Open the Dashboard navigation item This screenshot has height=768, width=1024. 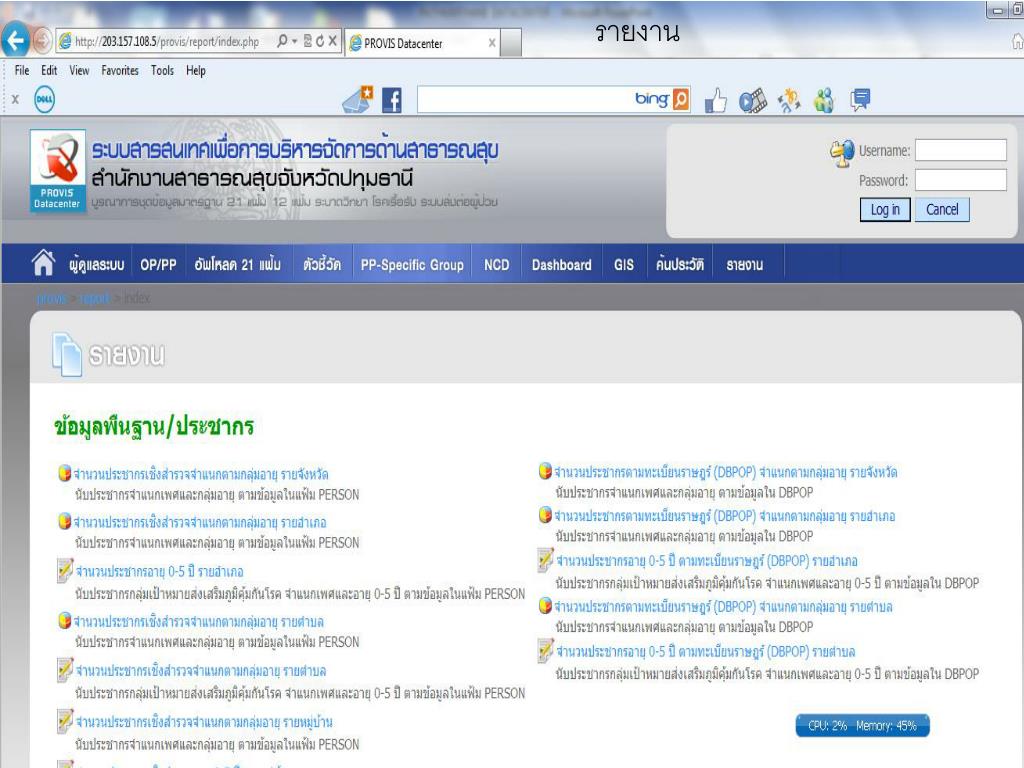[562, 264]
